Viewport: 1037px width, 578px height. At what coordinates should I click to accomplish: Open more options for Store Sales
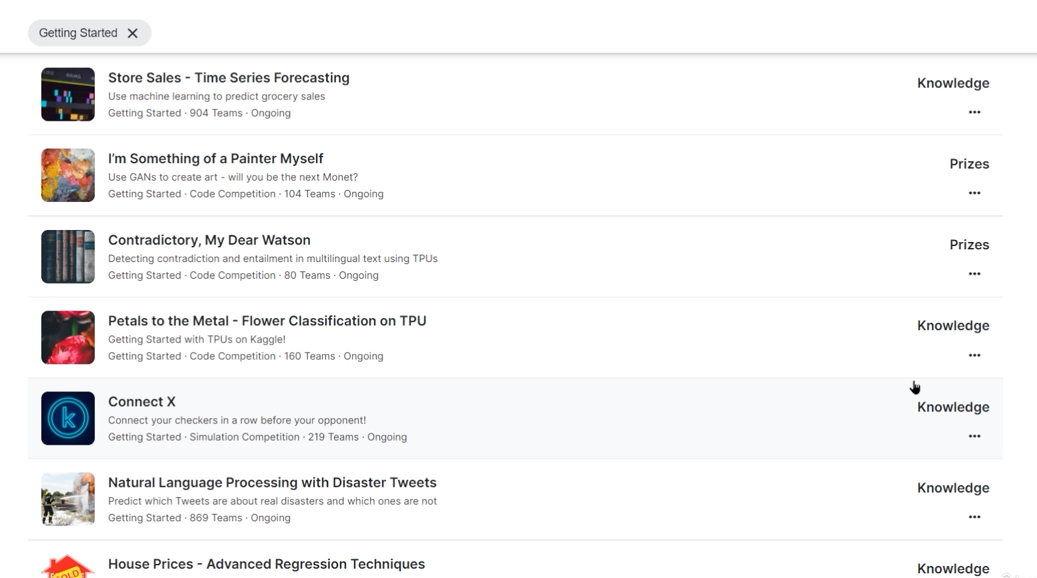974,112
